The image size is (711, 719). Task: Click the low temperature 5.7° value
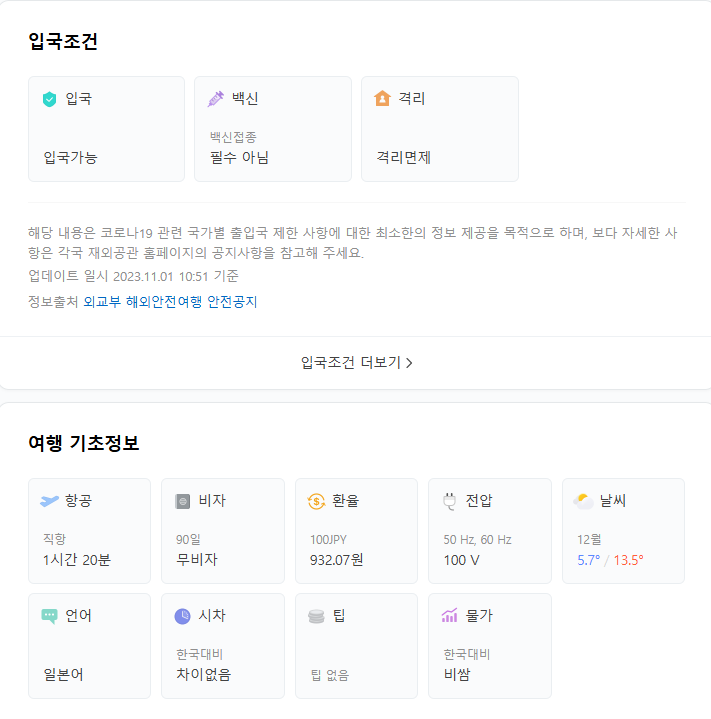589,560
